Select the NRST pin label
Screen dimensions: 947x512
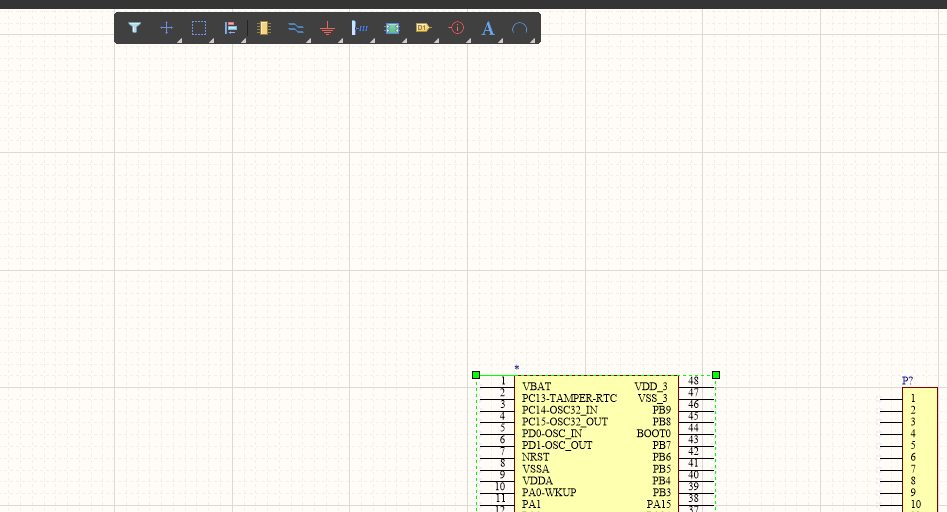point(535,457)
